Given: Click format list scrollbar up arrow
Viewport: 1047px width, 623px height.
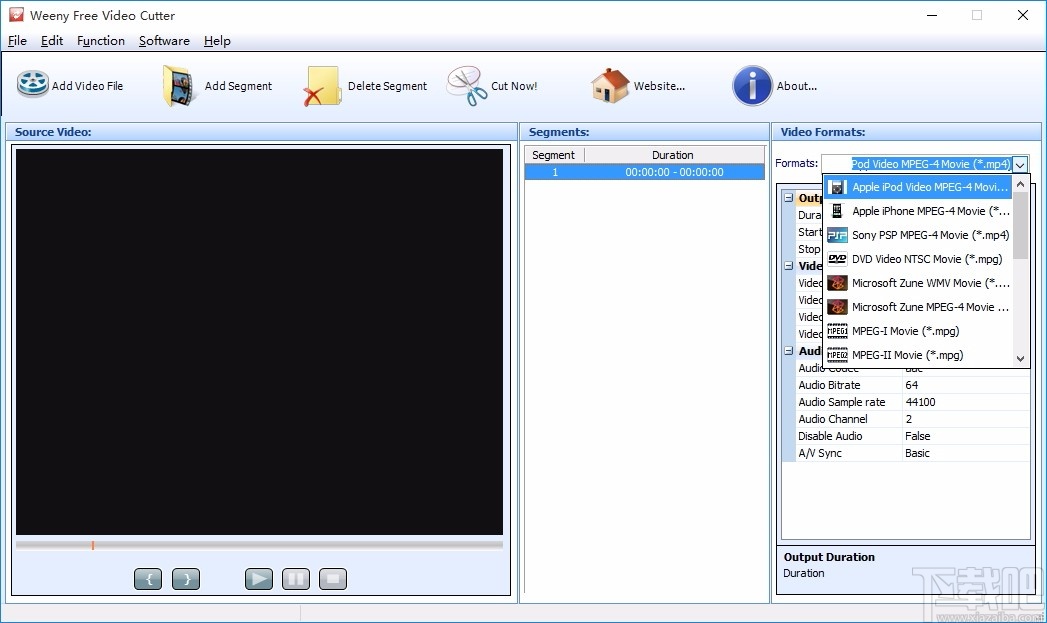Looking at the screenshot, I should tap(1020, 184).
